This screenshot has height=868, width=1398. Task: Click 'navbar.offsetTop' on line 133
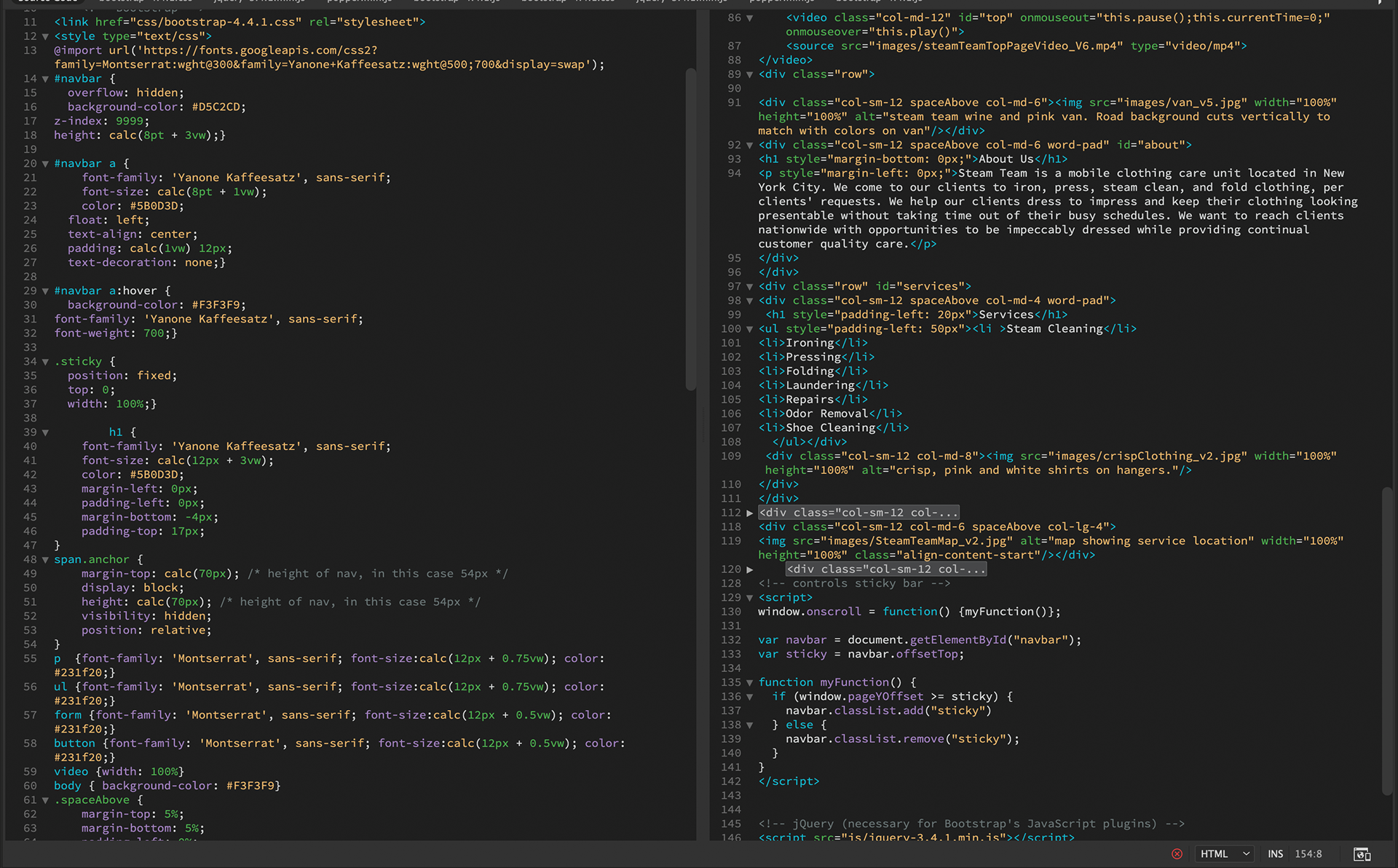(903, 655)
